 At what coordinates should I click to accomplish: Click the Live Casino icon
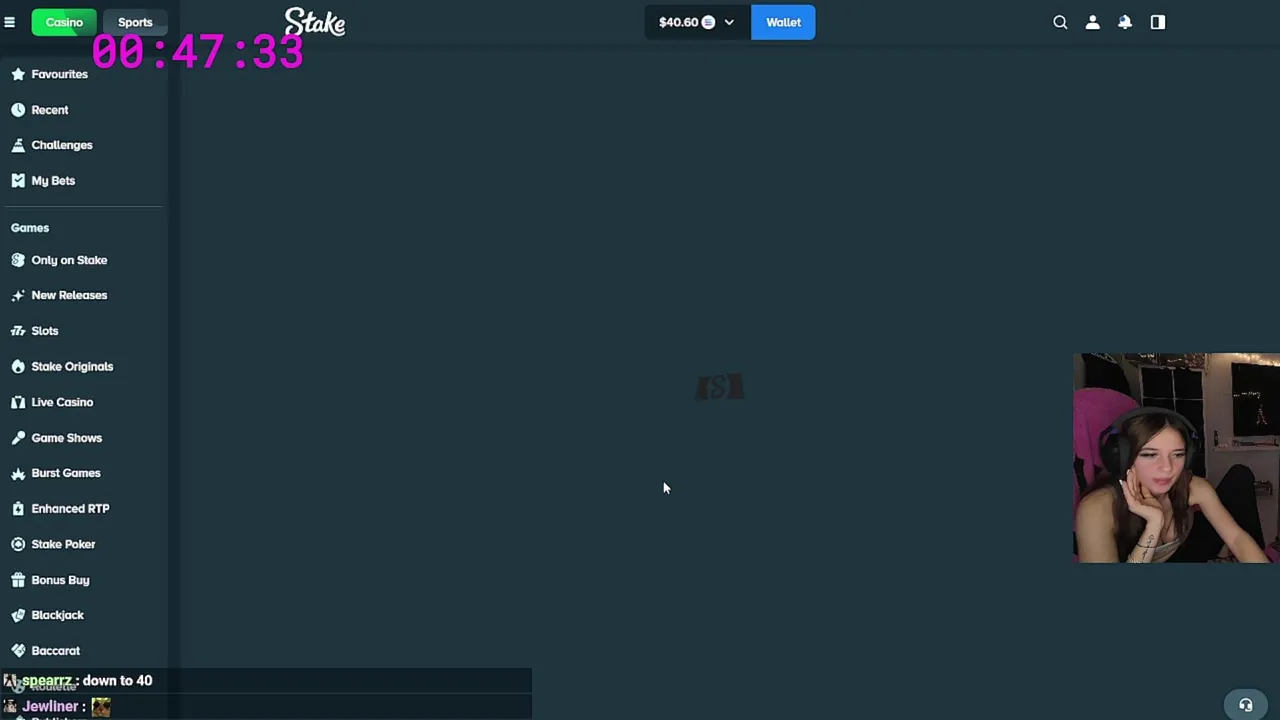coord(18,402)
